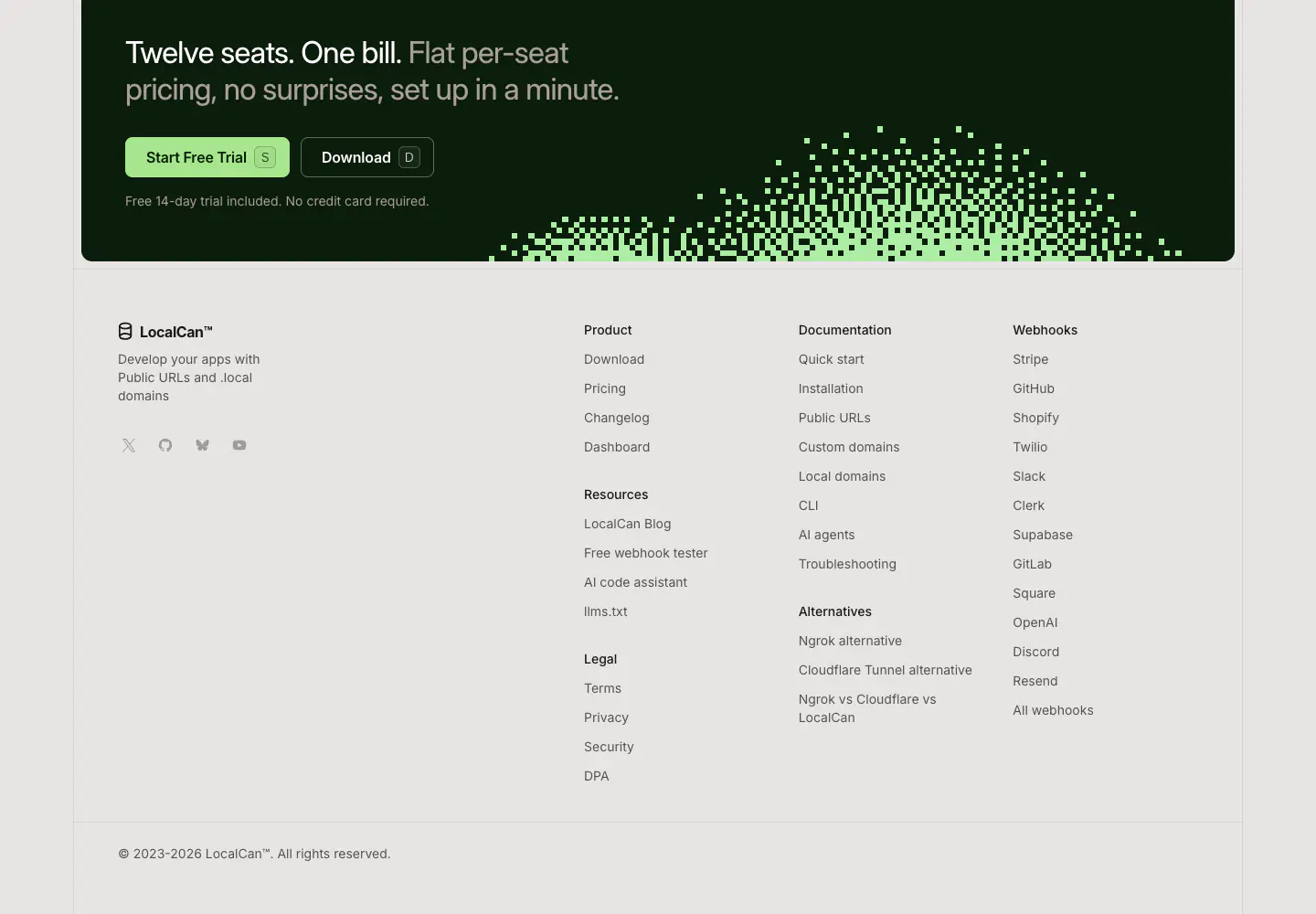Click the LocalCan logo icon

[125, 331]
